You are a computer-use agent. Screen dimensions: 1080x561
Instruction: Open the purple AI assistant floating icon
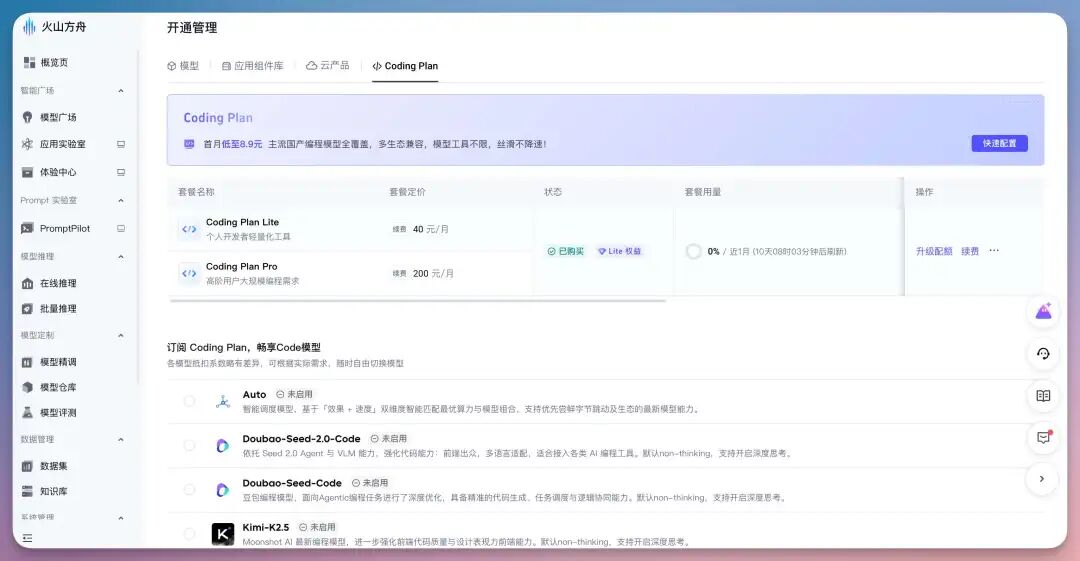pyautogui.click(x=1043, y=312)
